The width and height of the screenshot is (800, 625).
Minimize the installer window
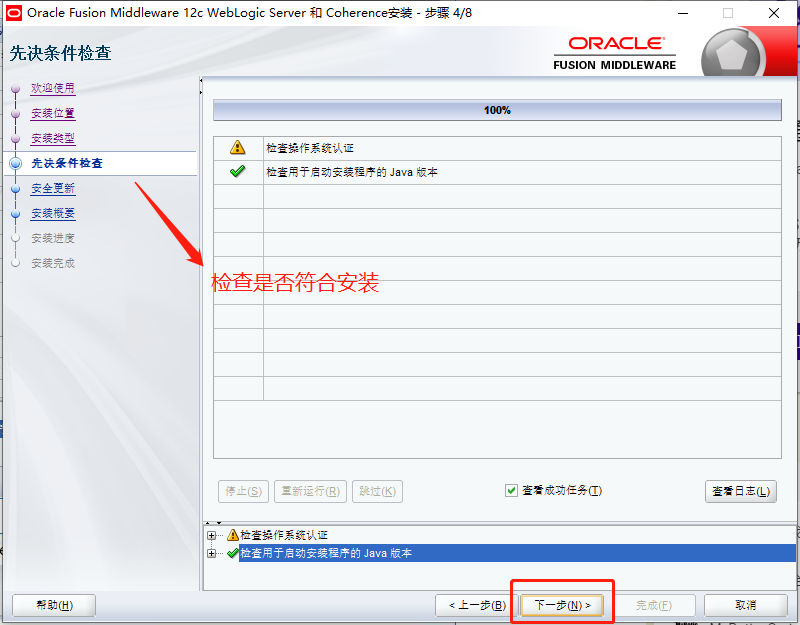click(683, 13)
